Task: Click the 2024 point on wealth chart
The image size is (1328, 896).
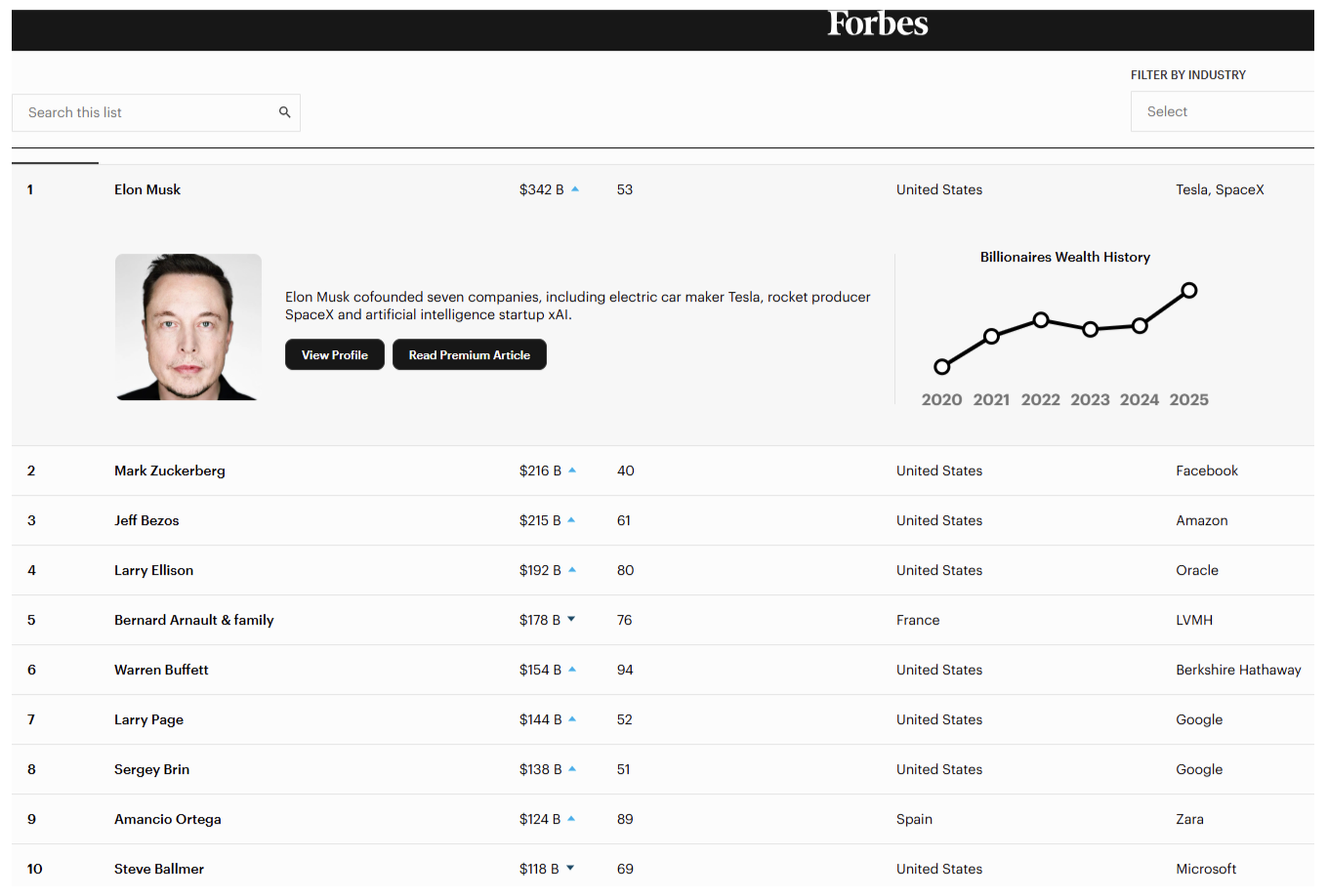Action: coord(1140,325)
